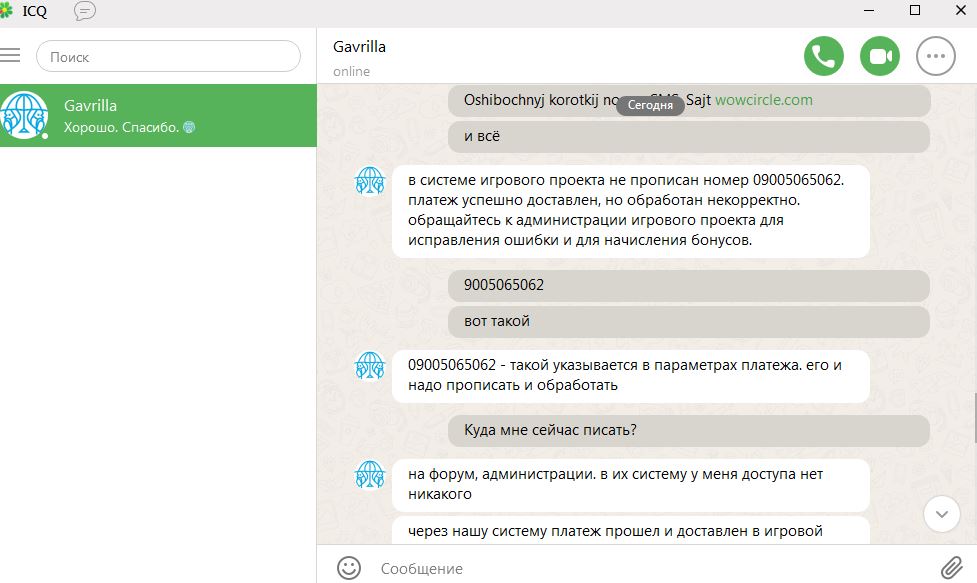Click the speech bubble icon in title bar

pos(86,11)
